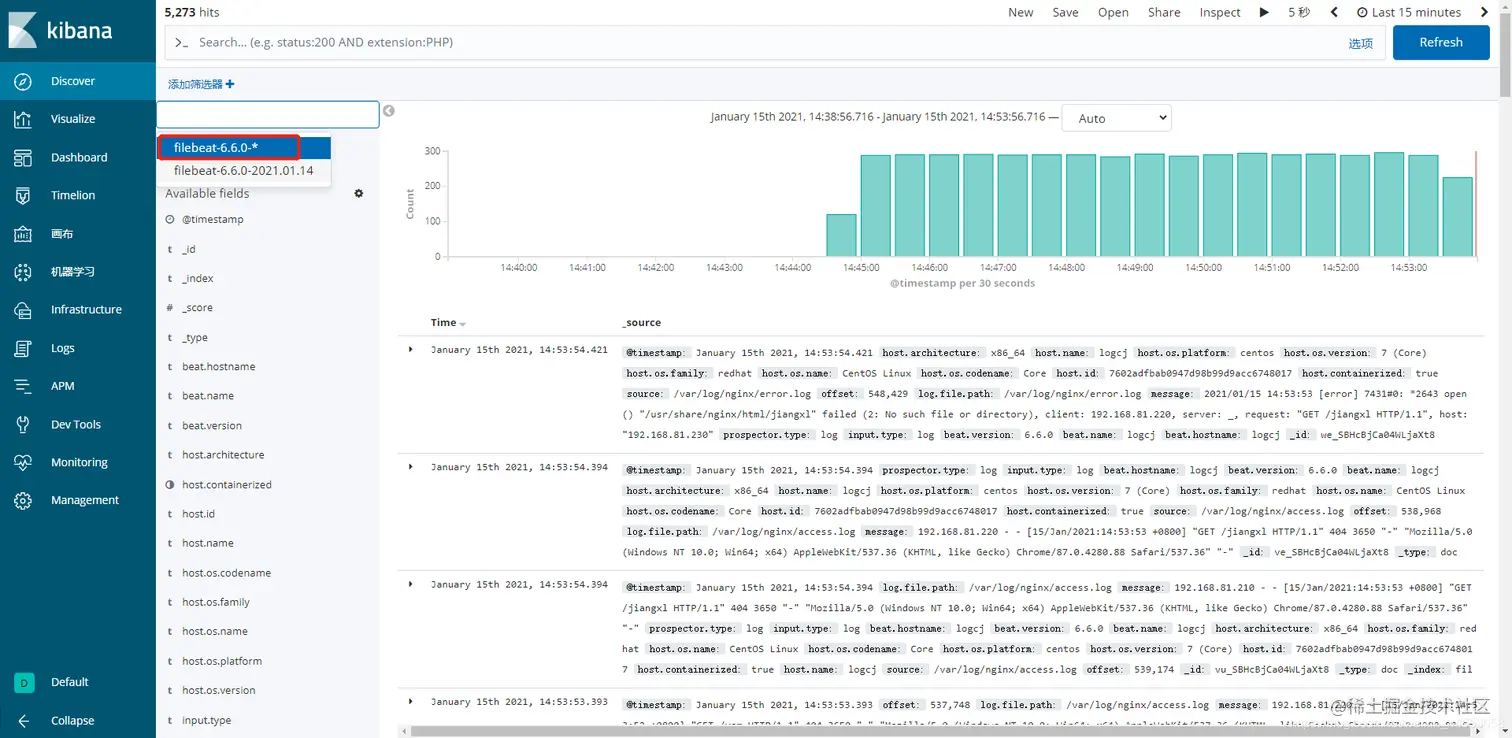This screenshot has width=1512, height=738.
Task: Open the Infrastructure sidebar icon
Action: tap(23, 310)
